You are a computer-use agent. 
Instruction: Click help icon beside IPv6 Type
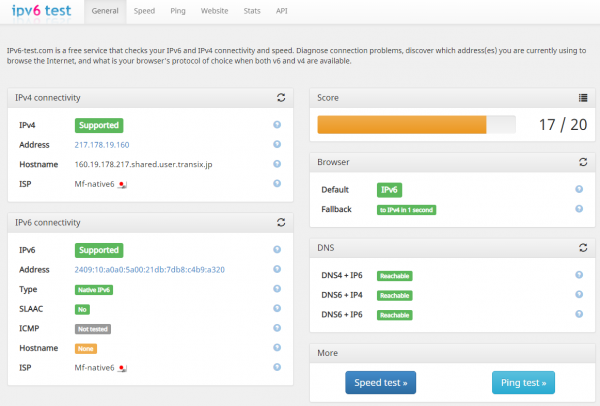tap(277, 289)
